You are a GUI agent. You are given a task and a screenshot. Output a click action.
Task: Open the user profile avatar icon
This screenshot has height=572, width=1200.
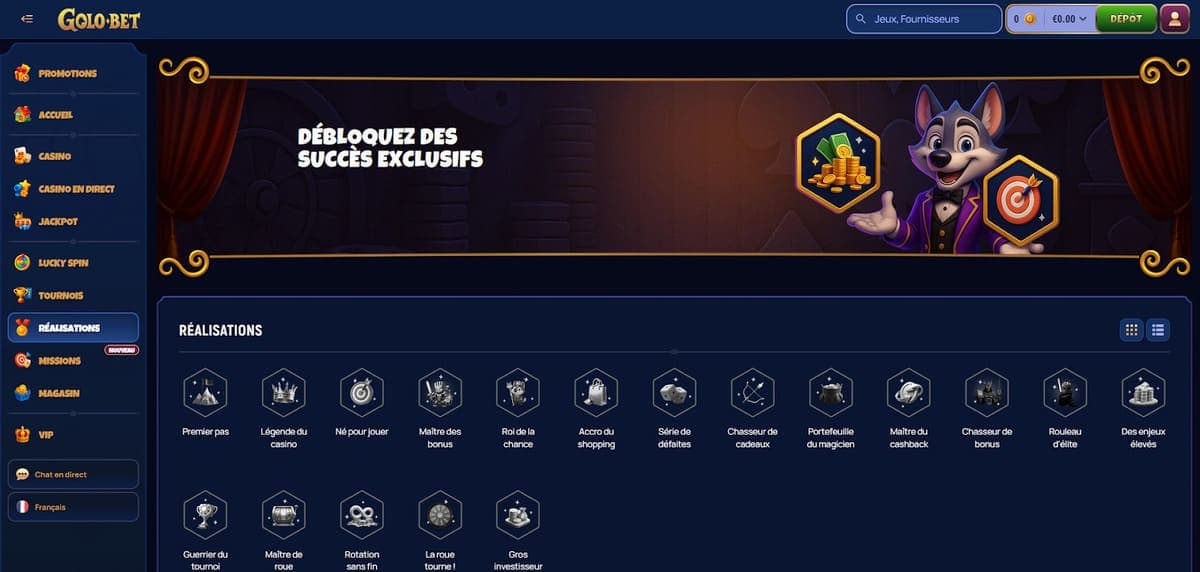1174,18
